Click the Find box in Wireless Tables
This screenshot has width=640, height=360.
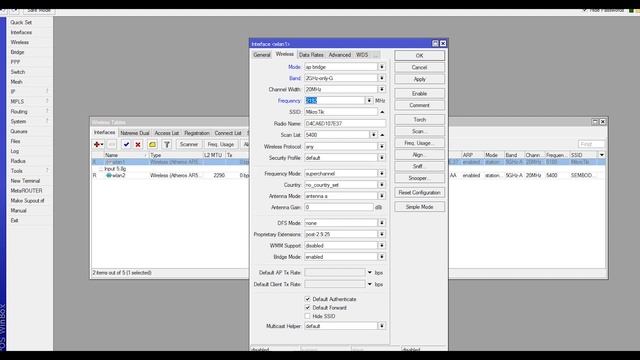[591, 144]
